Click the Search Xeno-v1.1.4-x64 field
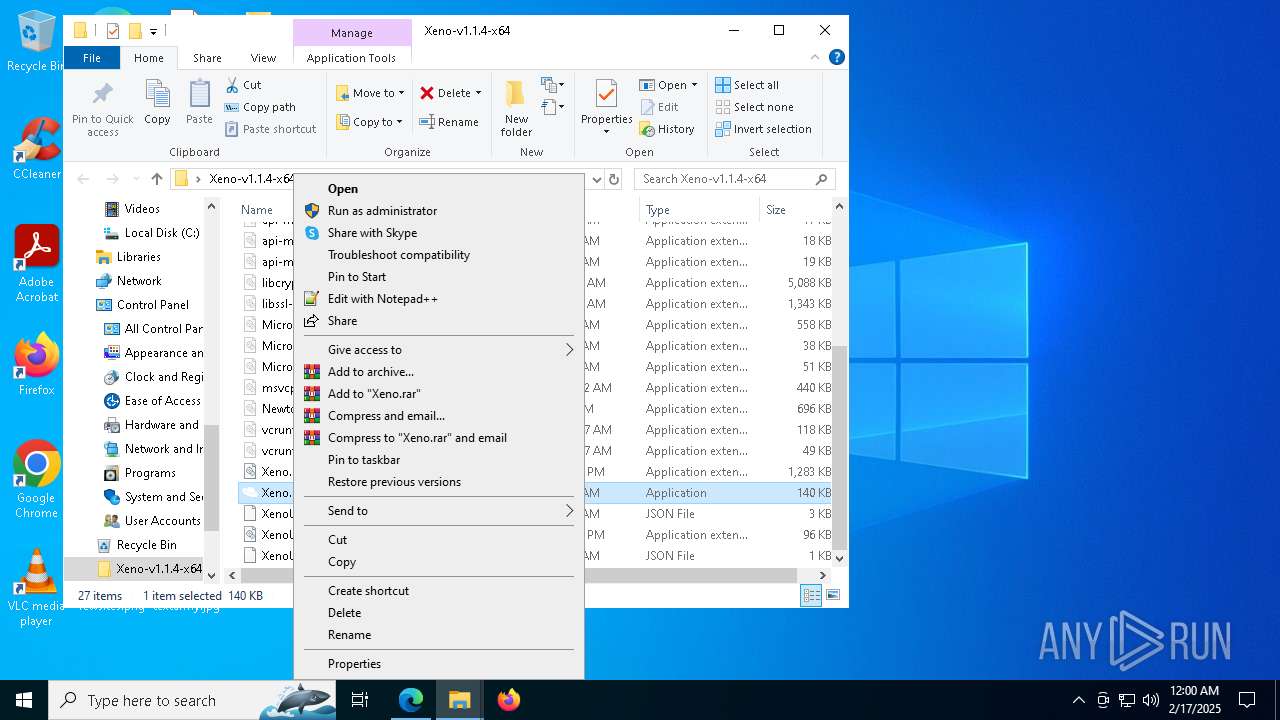Viewport: 1280px width, 720px height. tap(734, 179)
